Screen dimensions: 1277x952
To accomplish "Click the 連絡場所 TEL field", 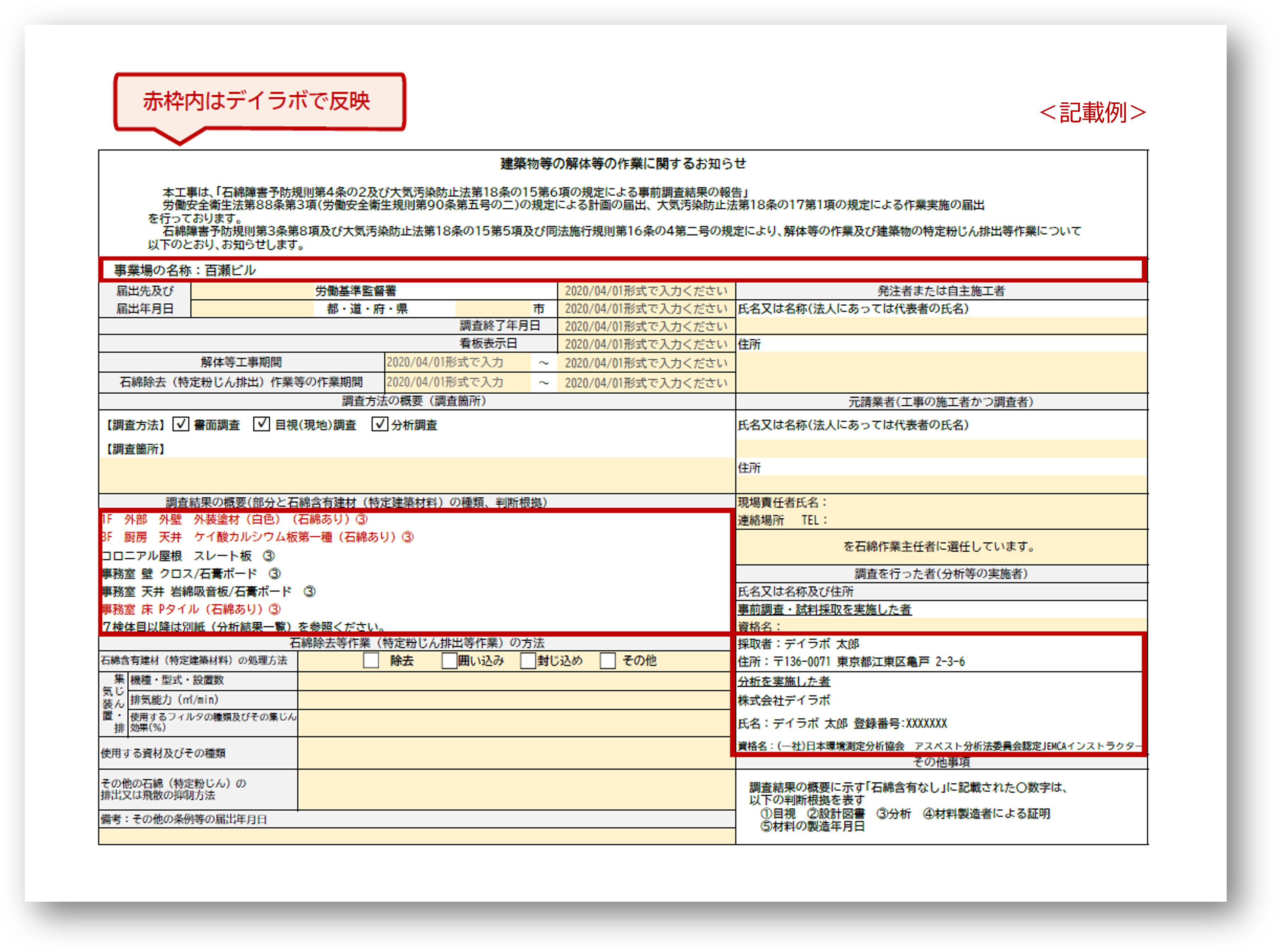I will click(941, 520).
